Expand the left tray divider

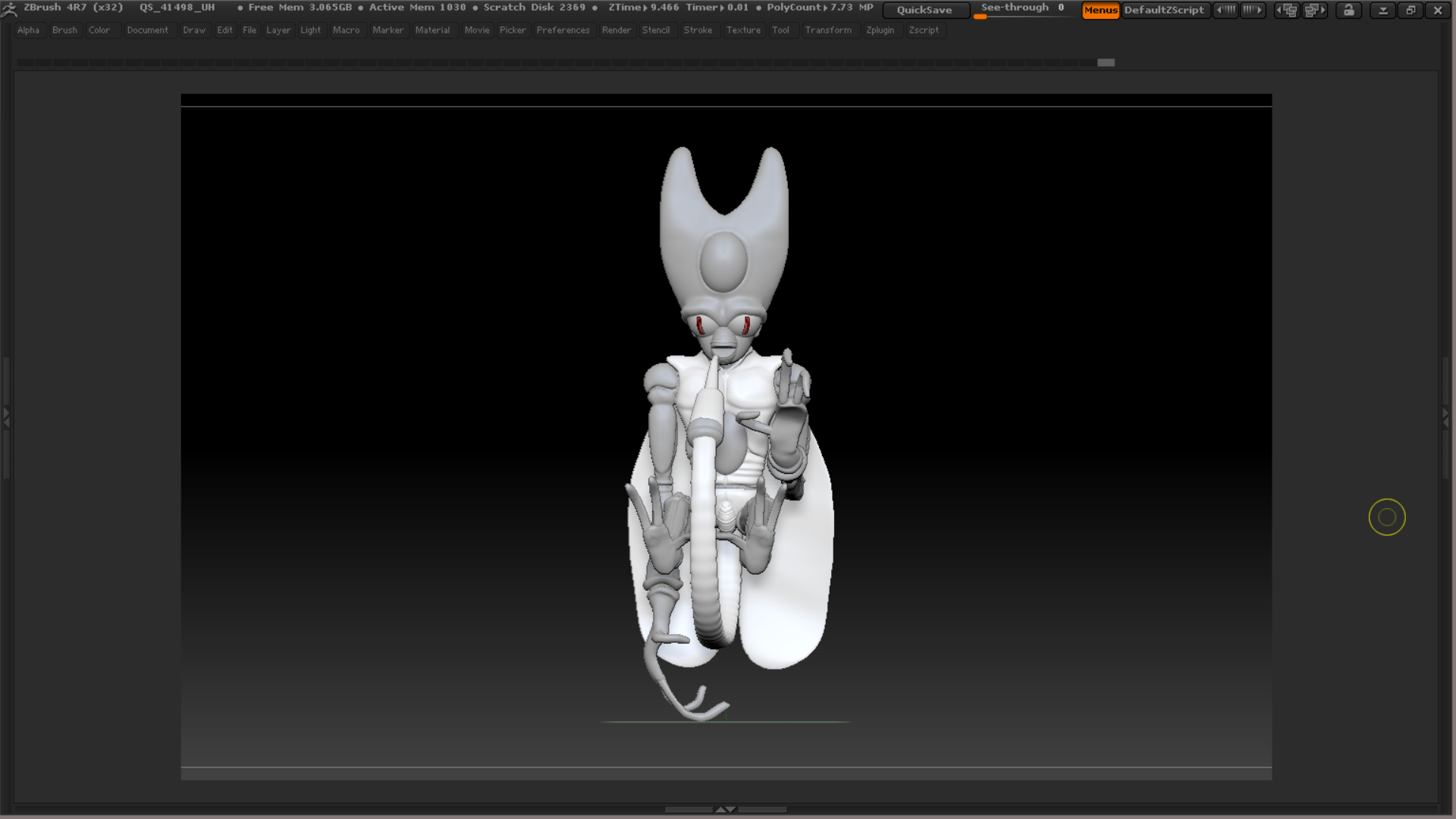tap(6, 416)
